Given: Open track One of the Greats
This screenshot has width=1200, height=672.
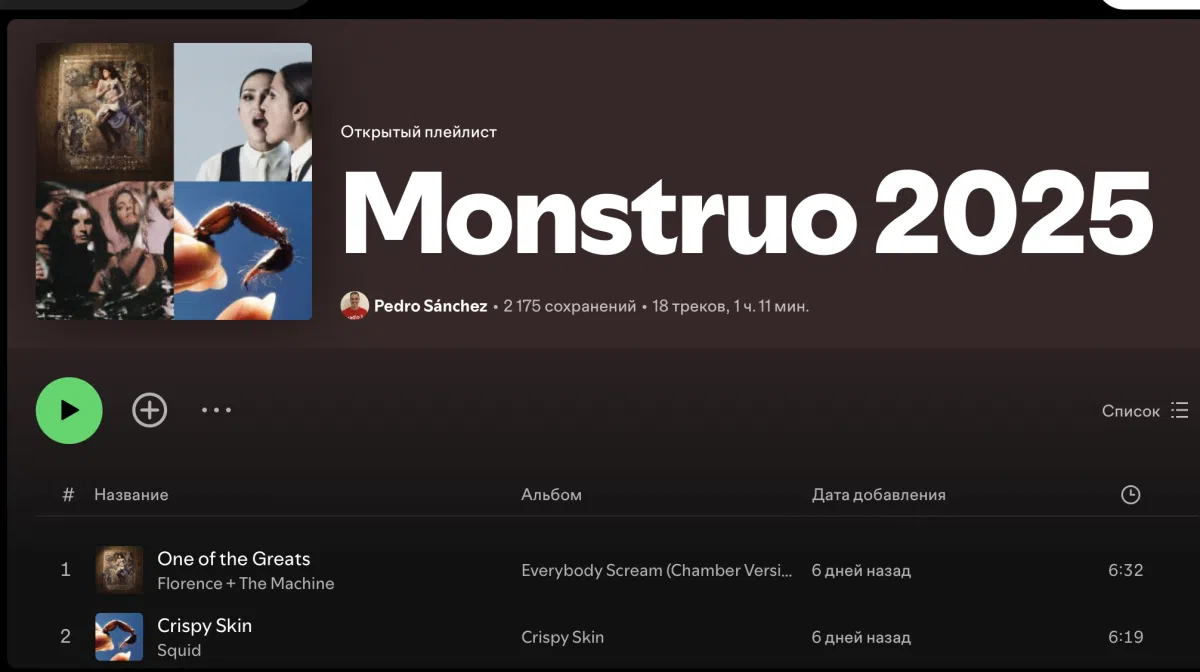Looking at the screenshot, I should (234, 559).
